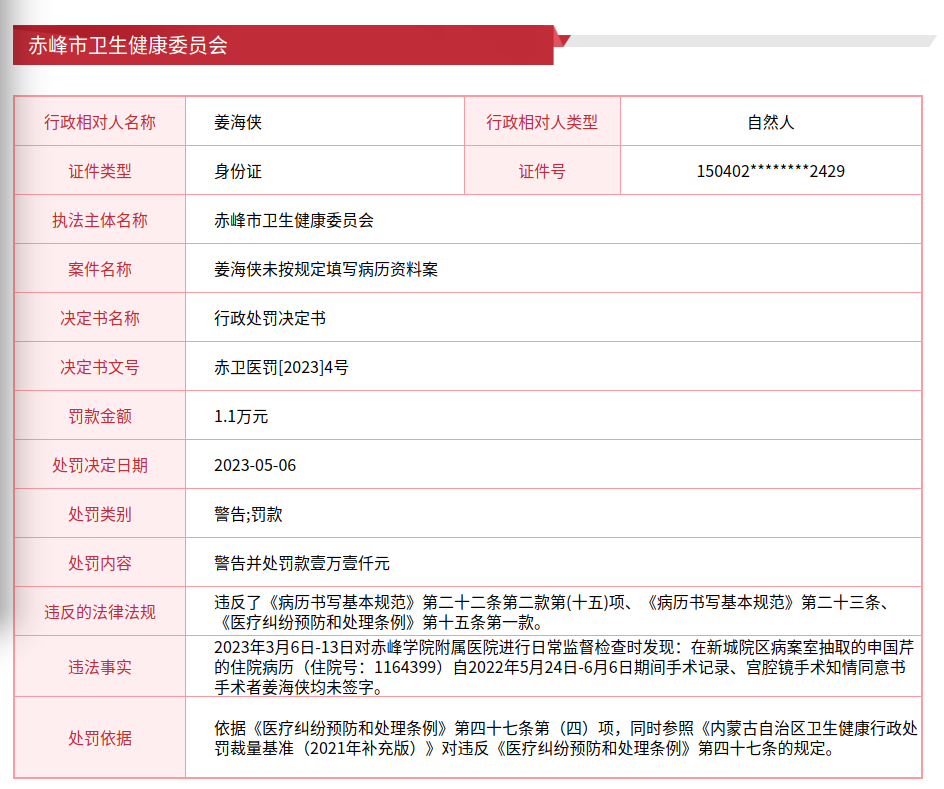Select the 决定书文号 label cell
Viewport: 944px width, 789px height.
(100, 367)
